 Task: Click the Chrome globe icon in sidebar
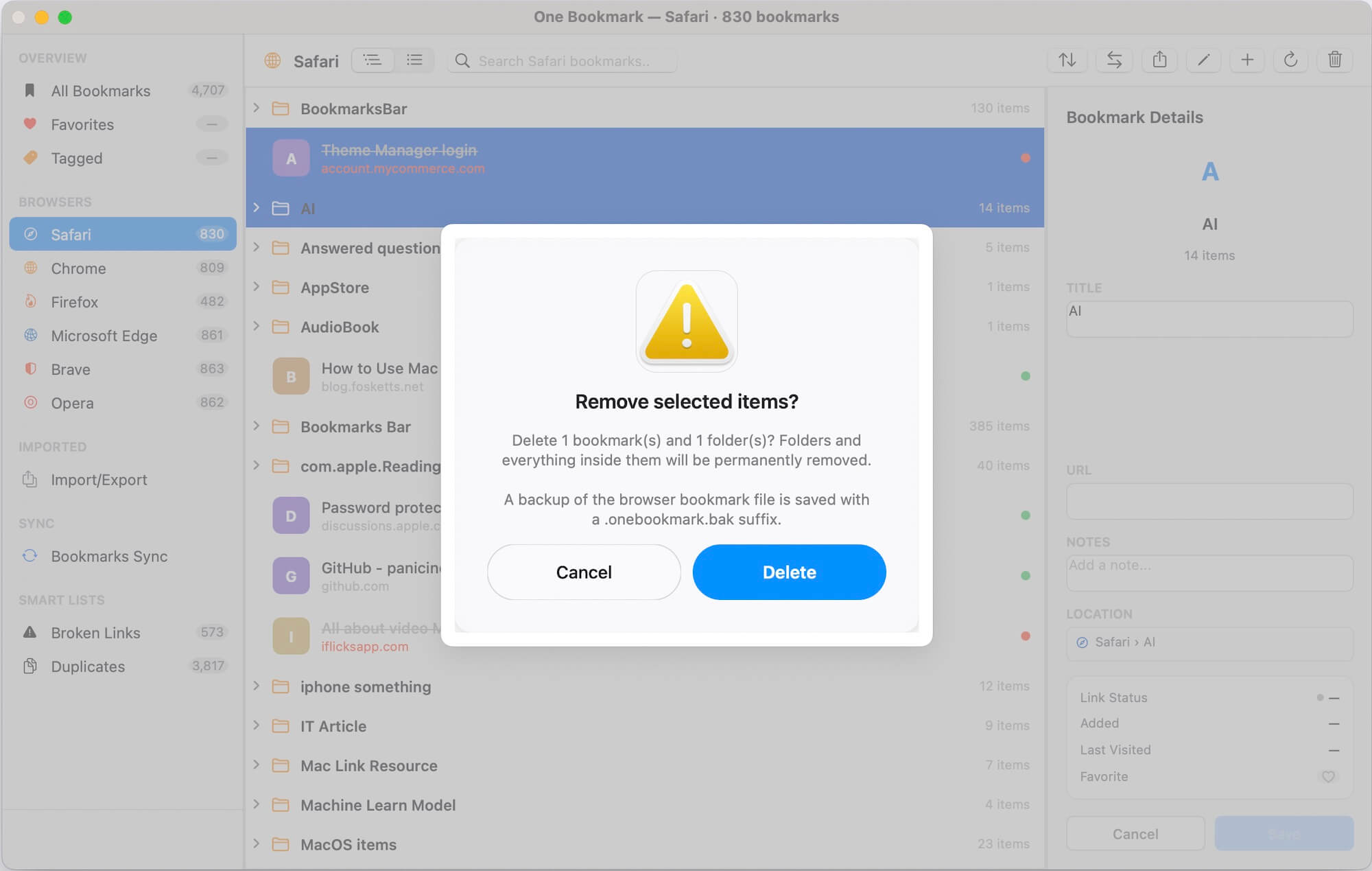point(30,268)
